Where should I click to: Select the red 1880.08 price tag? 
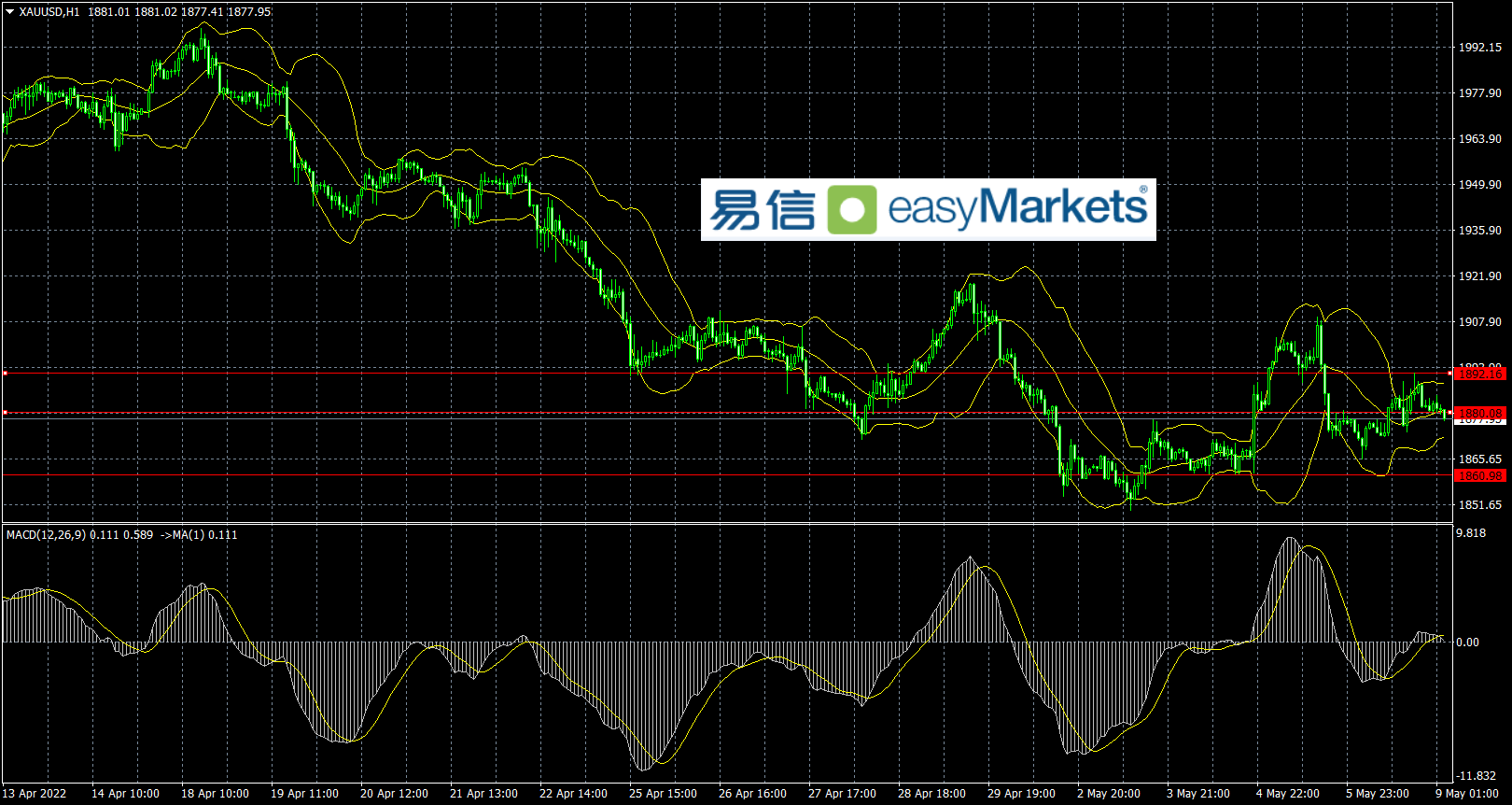(x=1480, y=413)
